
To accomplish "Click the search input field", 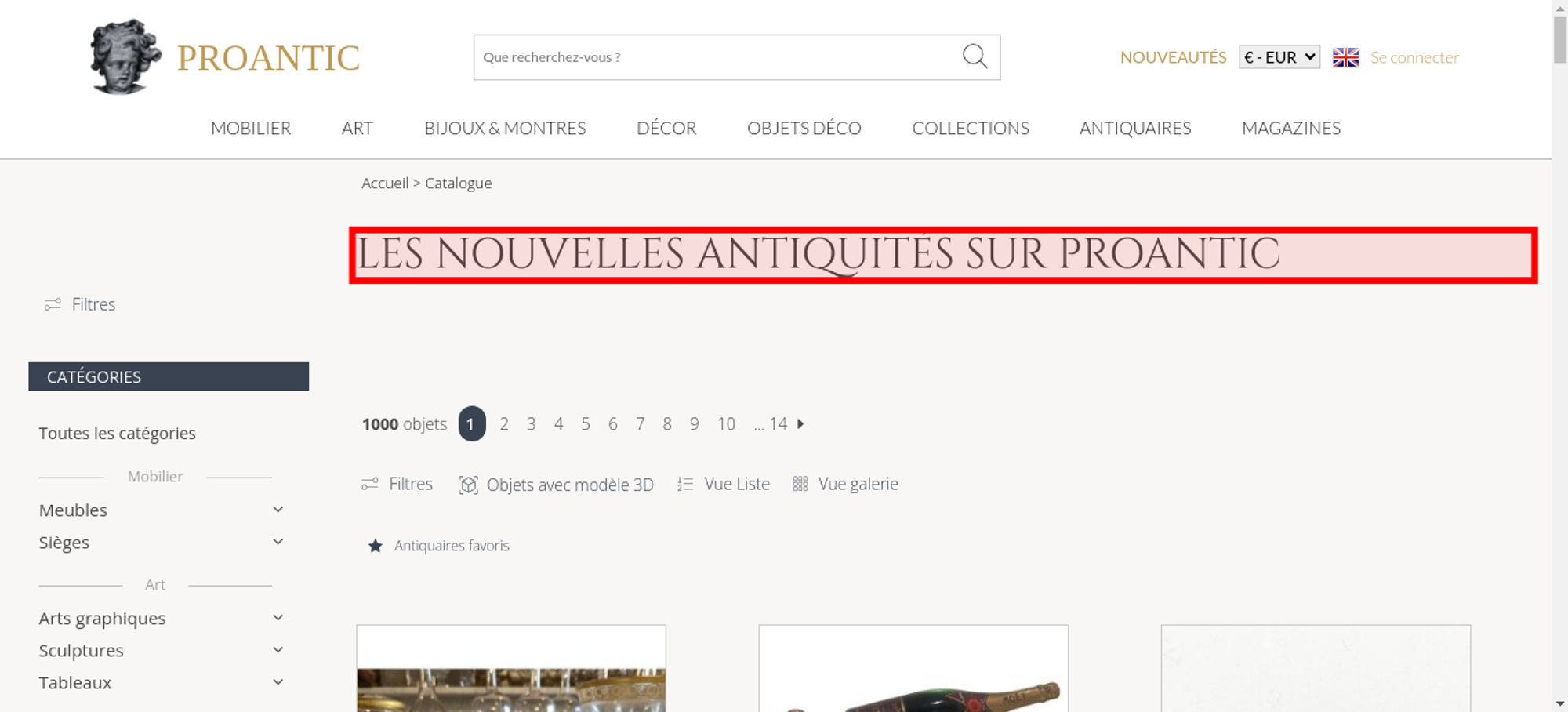I will pyautogui.click(x=717, y=57).
